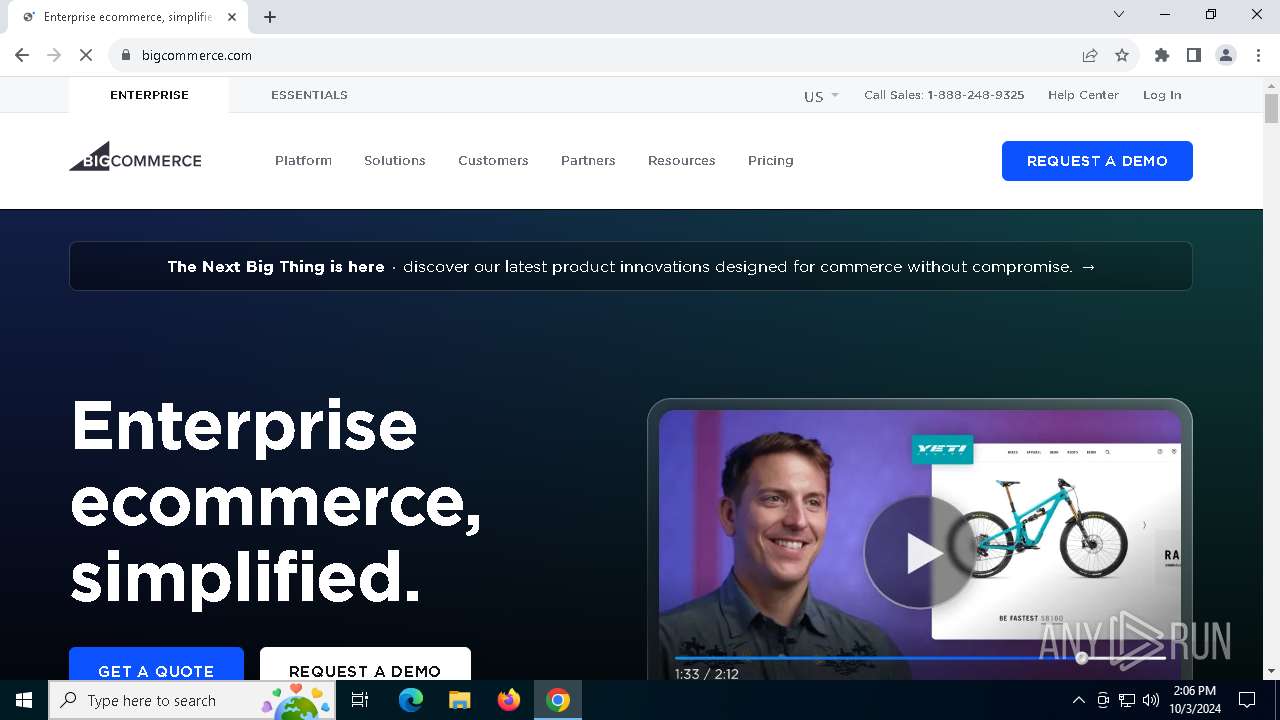Click the browser forward arrow

pyautogui.click(x=54, y=55)
